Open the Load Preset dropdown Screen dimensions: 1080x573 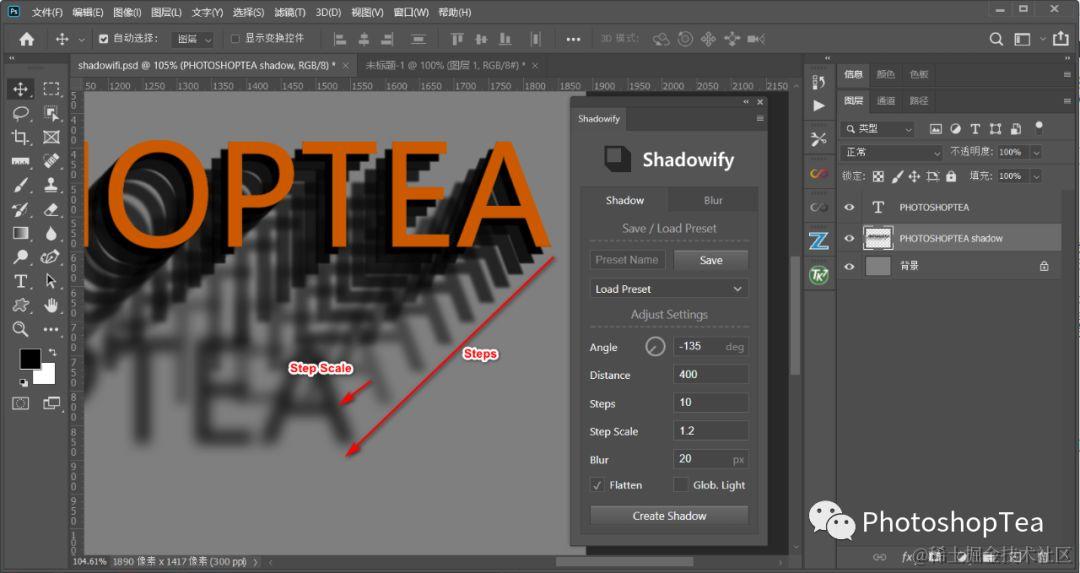coord(669,289)
